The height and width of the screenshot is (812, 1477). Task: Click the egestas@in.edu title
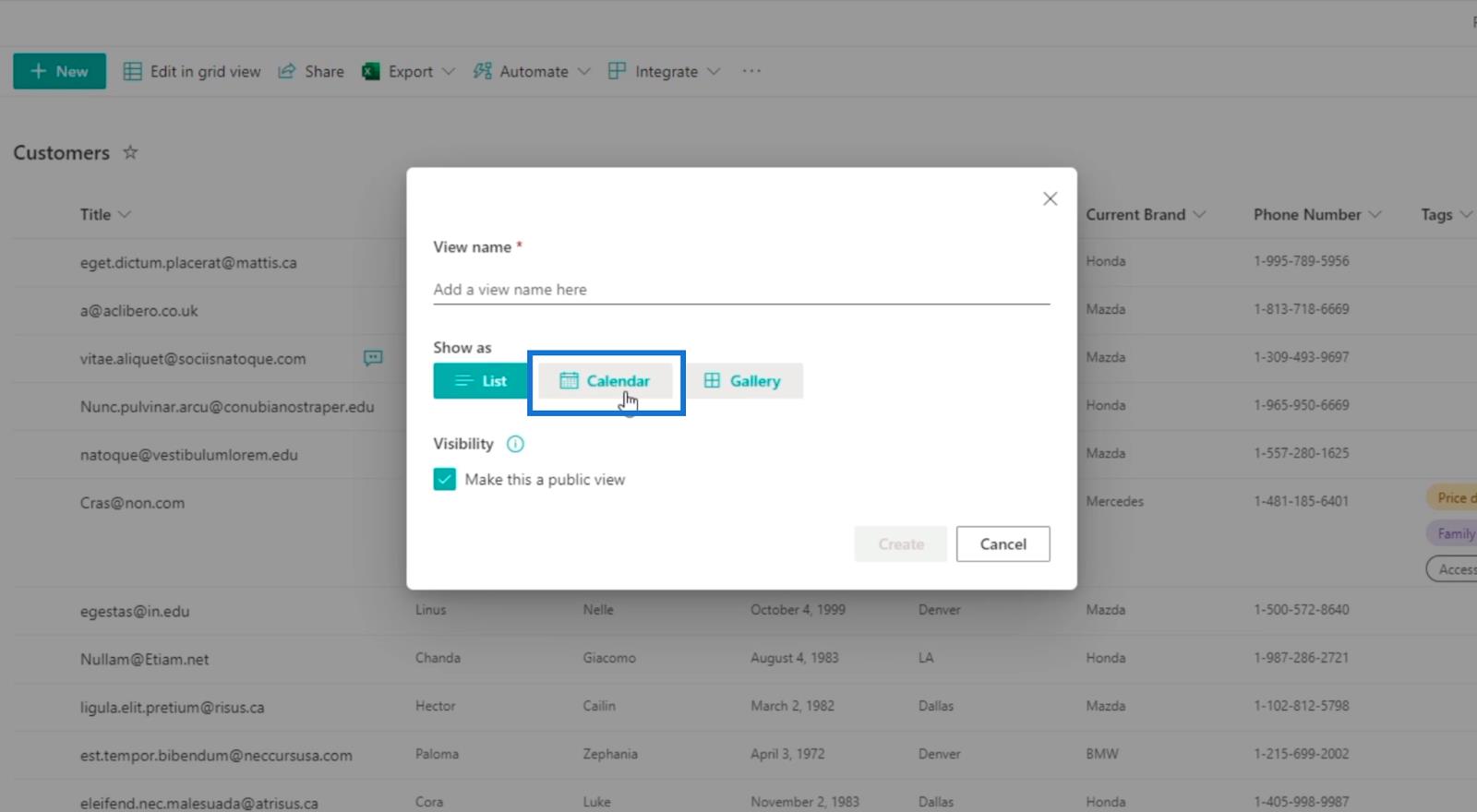pyautogui.click(x=135, y=611)
